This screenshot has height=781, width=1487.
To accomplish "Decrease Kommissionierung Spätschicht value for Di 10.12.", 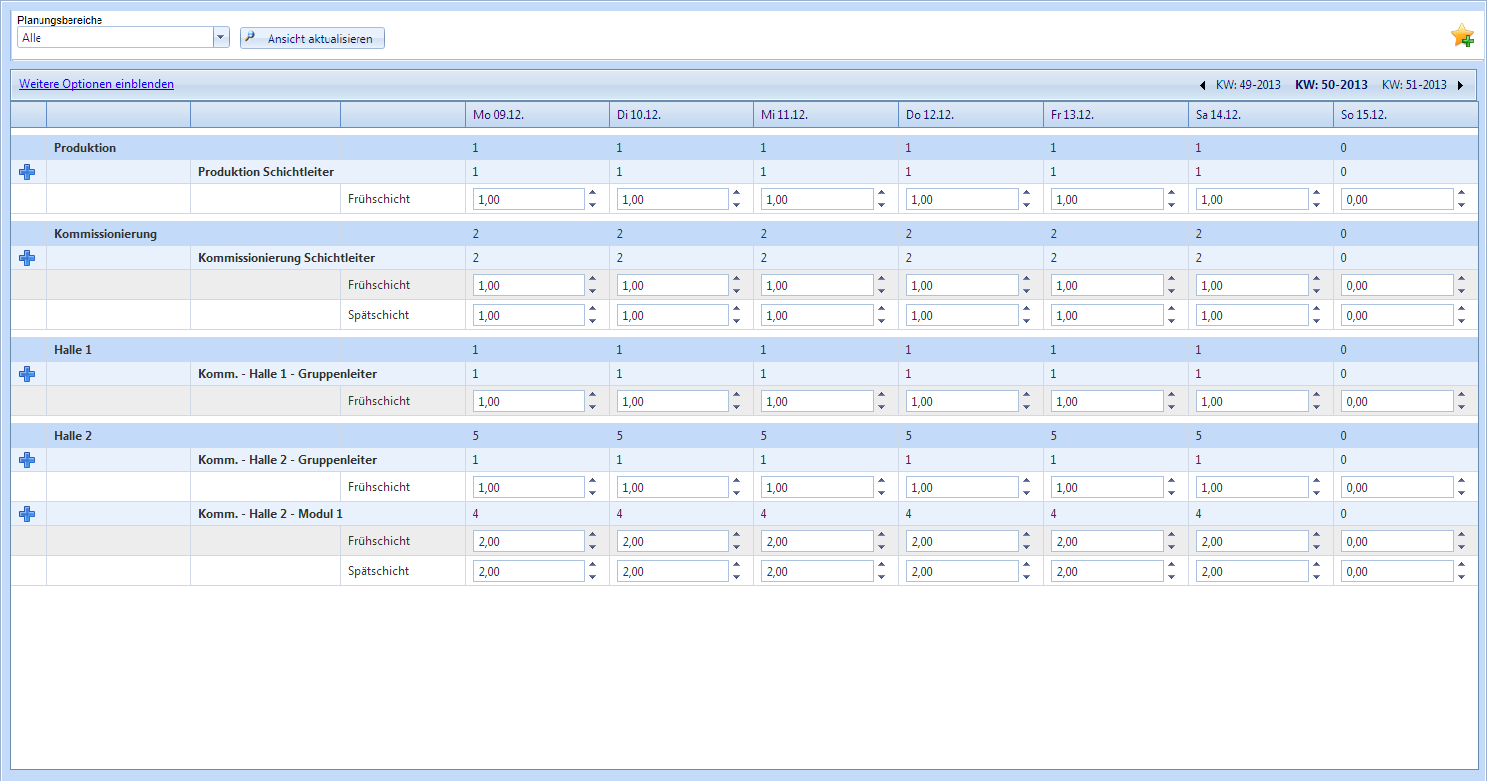I will coord(736,321).
